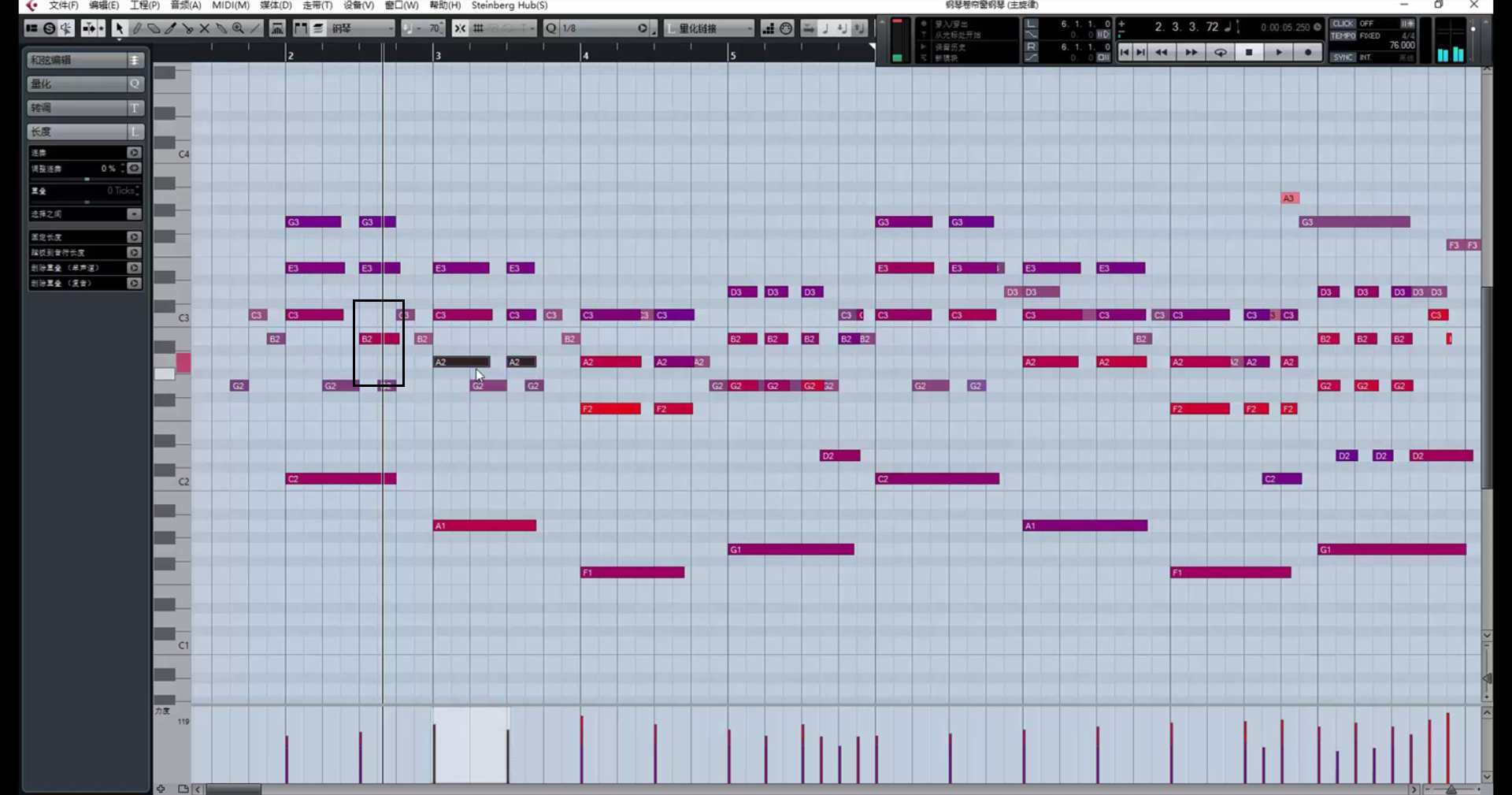Click the Stop transport button

coord(1249,53)
